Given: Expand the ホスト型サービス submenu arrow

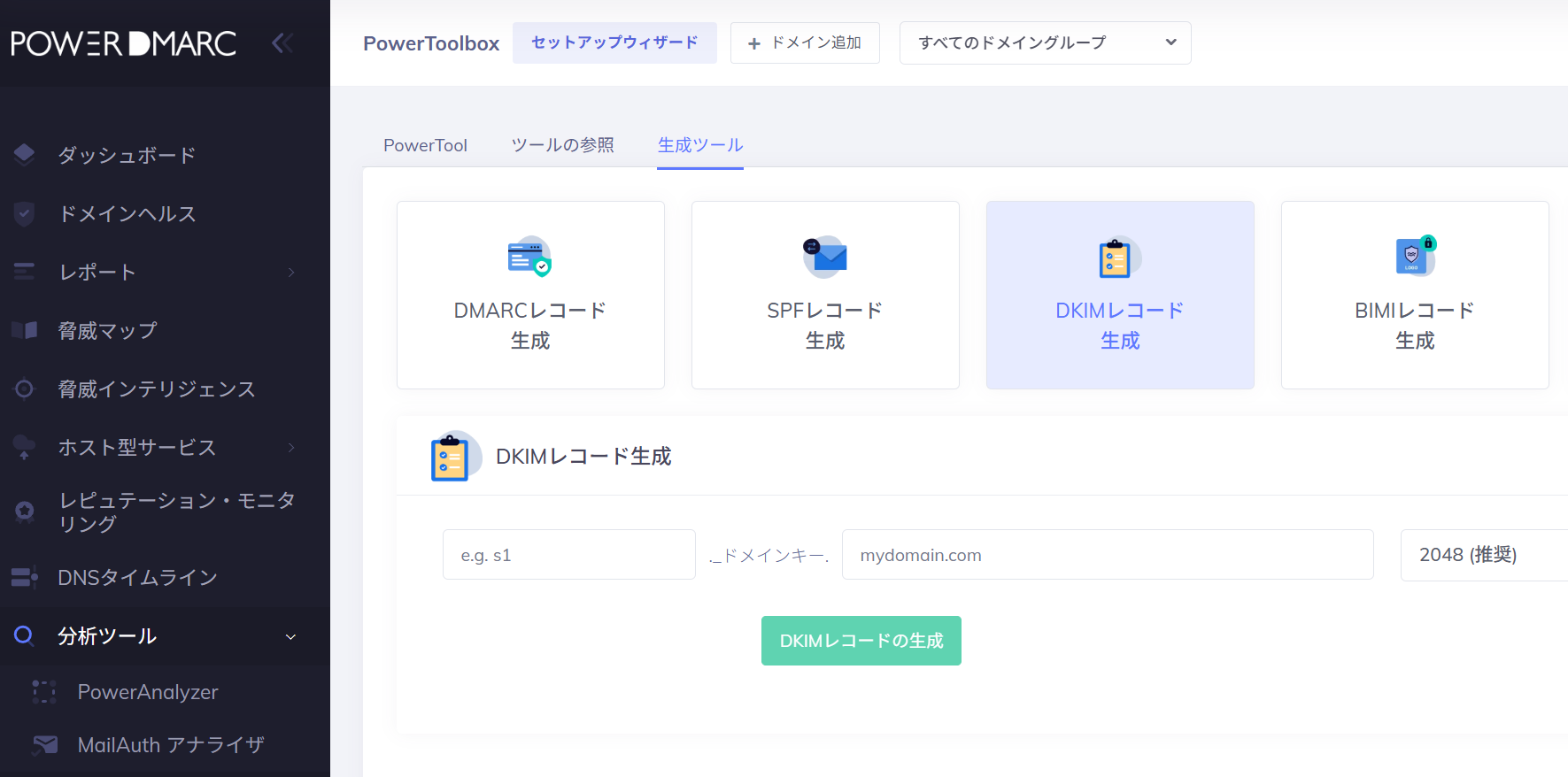Looking at the screenshot, I should 291,447.
